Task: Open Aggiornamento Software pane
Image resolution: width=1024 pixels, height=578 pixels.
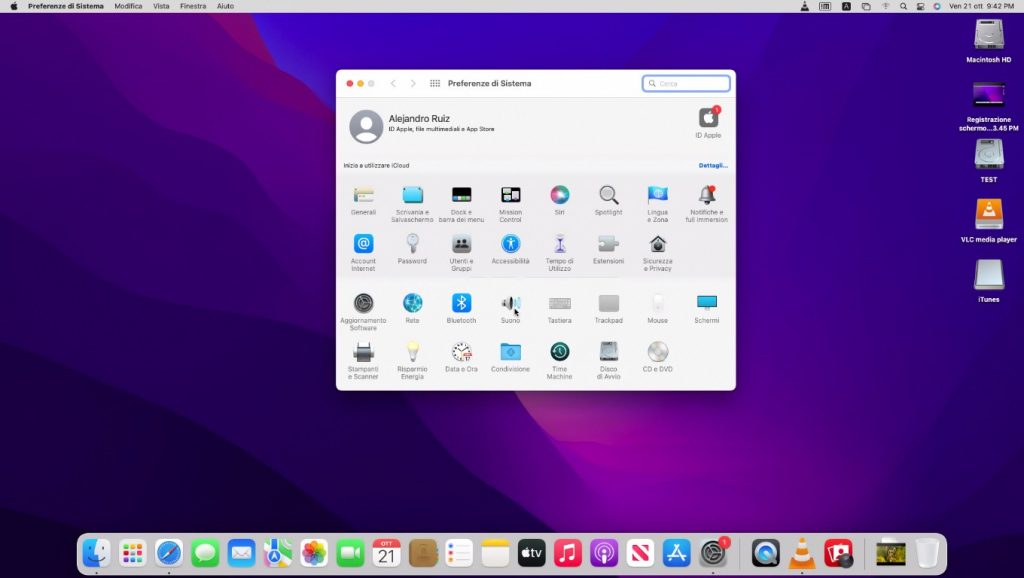Action: click(363, 304)
